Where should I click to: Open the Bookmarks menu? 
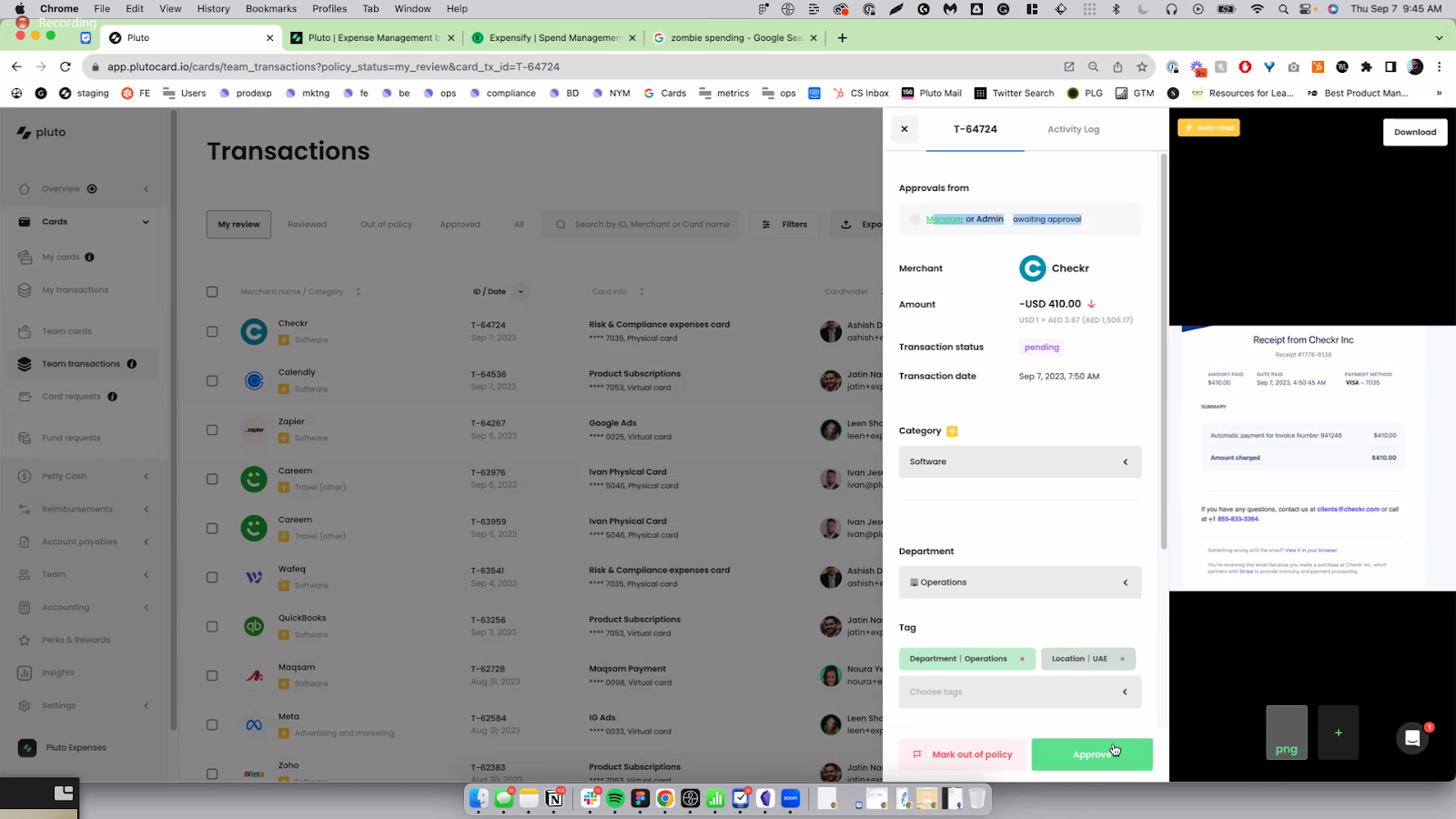[x=271, y=8]
